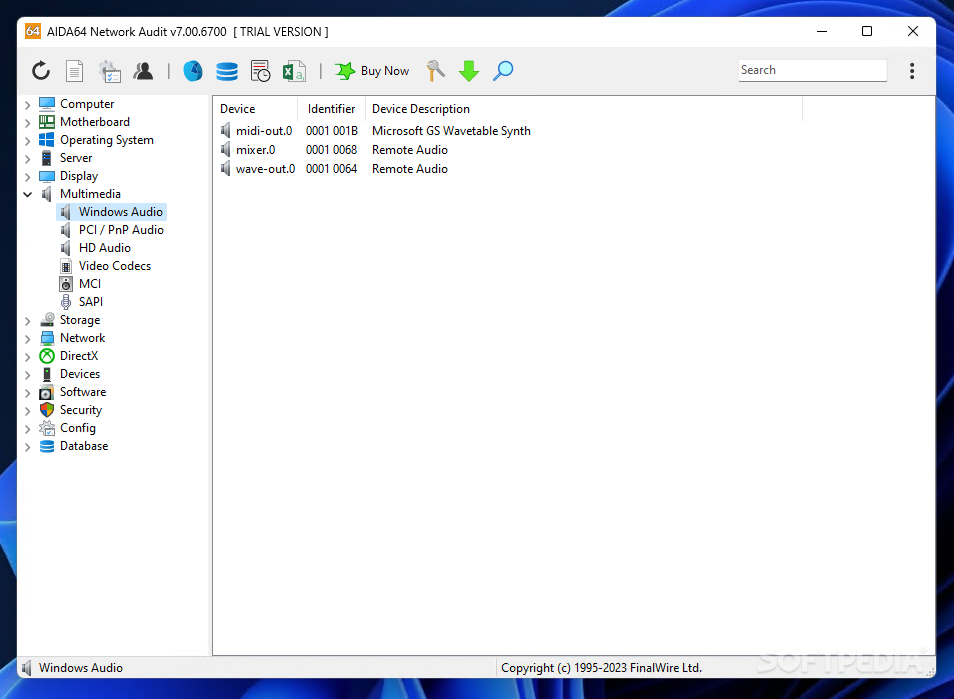Select the DirectX Xbox icon
The width and height of the screenshot is (954, 699).
point(47,356)
